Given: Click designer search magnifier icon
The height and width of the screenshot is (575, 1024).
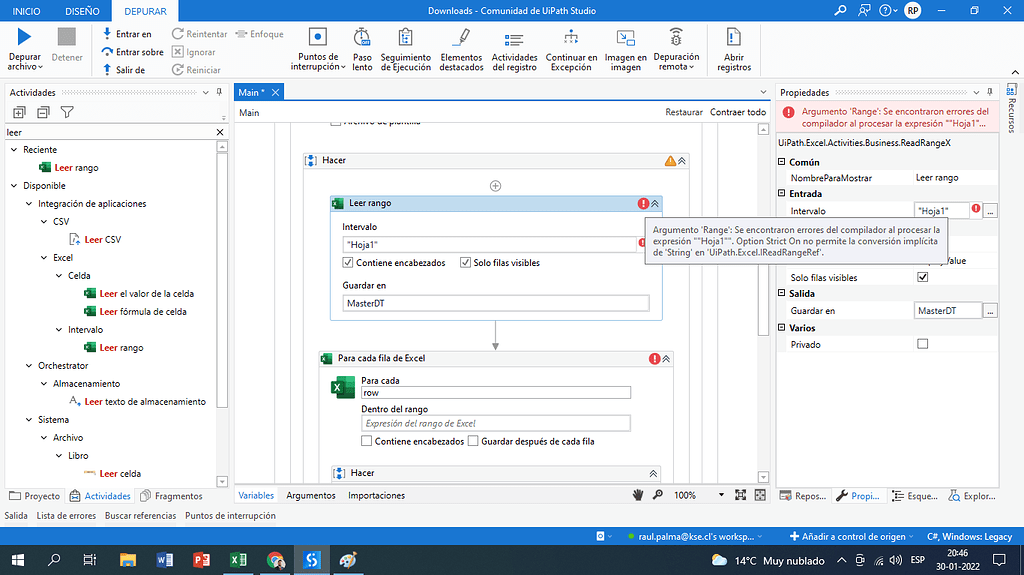Looking at the screenshot, I should pos(658,495).
